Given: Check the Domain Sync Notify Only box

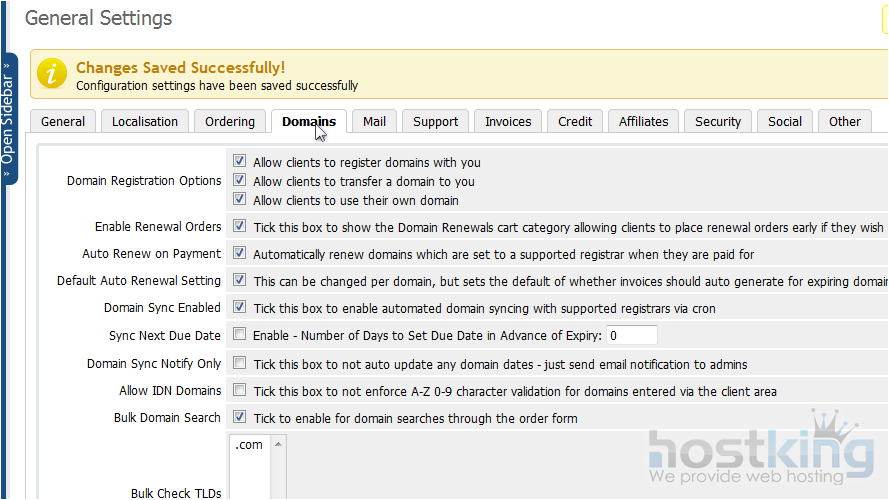Looking at the screenshot, I should (240, 364).
